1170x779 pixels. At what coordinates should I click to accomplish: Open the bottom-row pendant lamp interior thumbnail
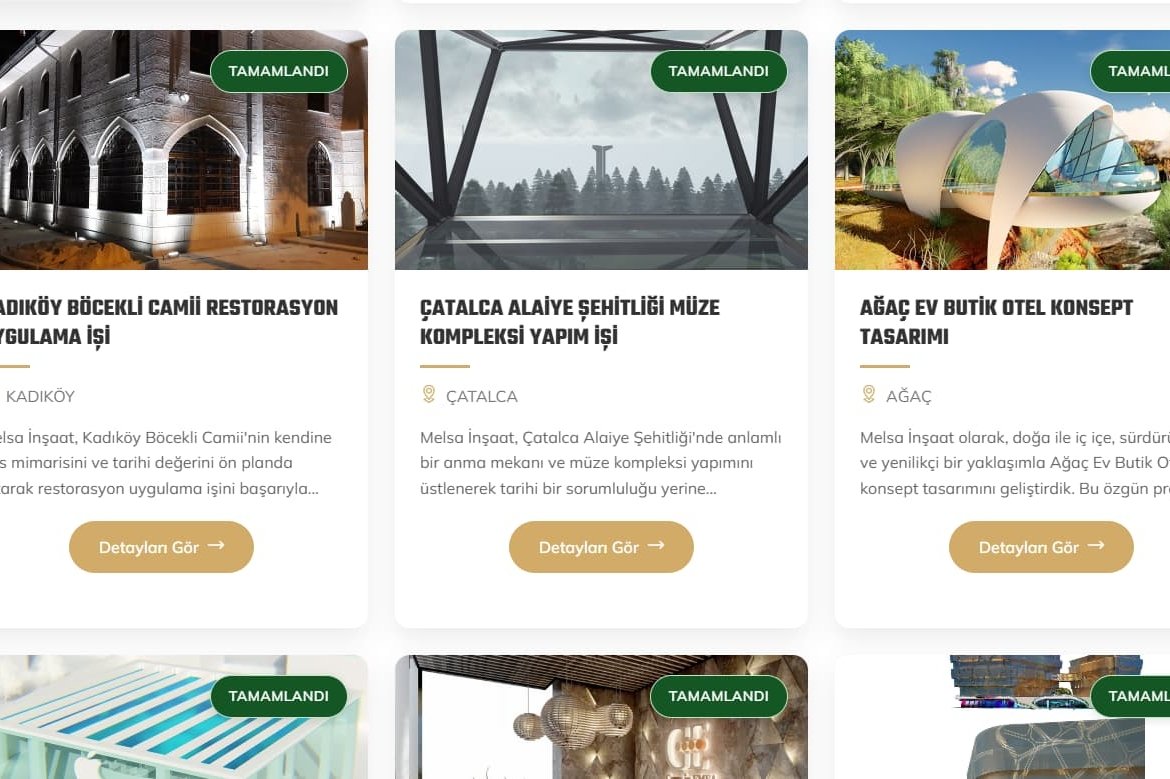coord(601,717)
